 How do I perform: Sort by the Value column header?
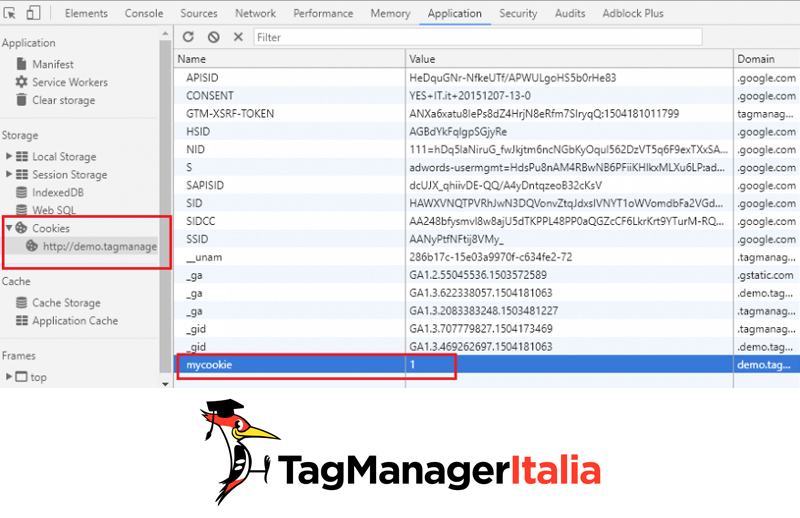(x=569, y=59)
